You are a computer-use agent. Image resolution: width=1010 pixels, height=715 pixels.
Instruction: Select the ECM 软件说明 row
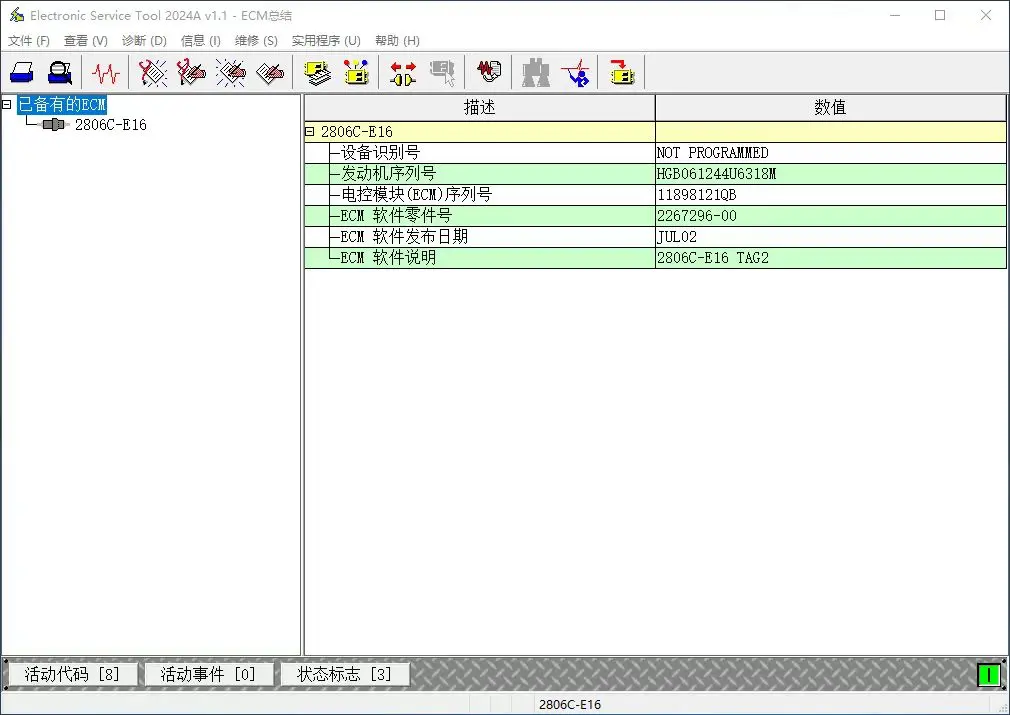click(x=655, y=258)
